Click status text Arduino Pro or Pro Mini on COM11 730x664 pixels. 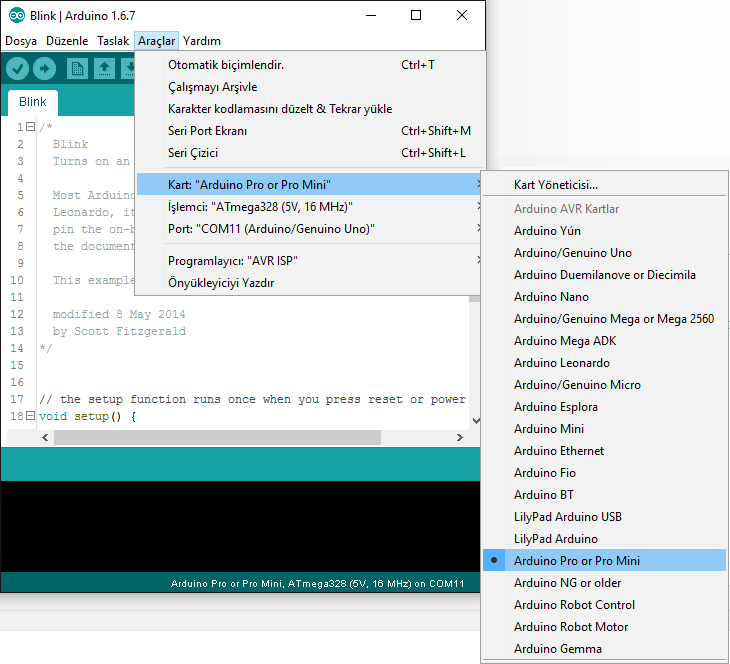(x=318, y=583)
